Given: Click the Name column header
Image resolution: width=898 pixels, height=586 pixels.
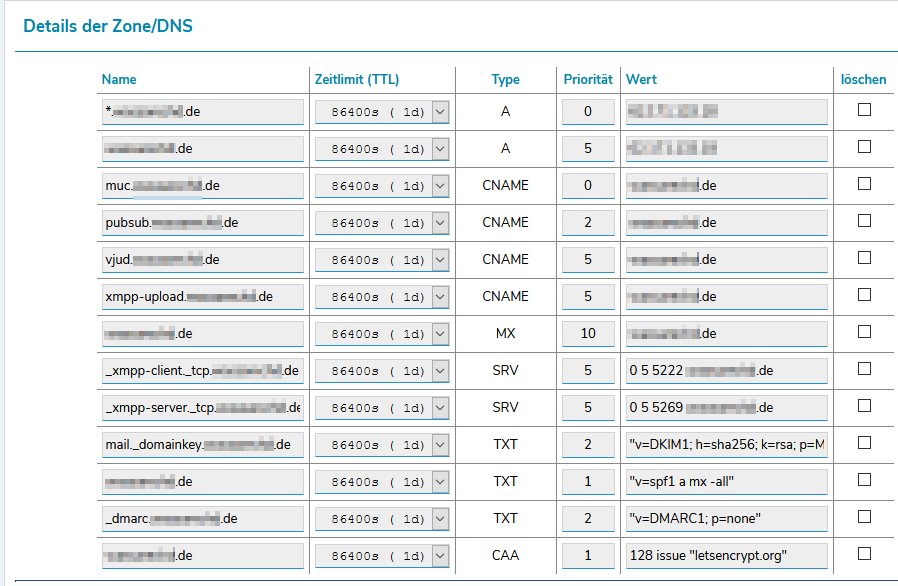Looking at the screenshot, I should click(119, 79).
